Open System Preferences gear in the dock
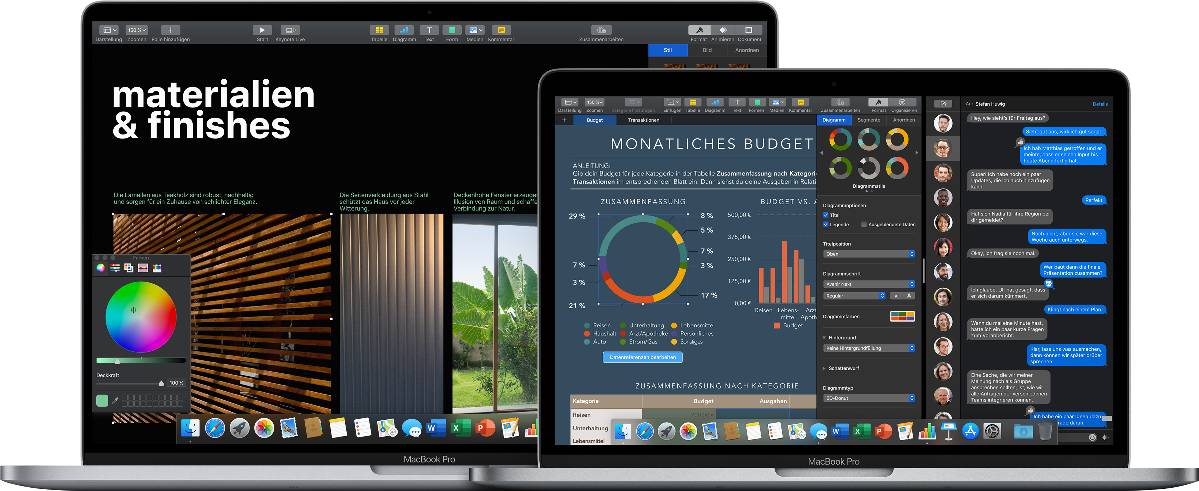Viewport: 1199px width, 491px height. tap(992, 431)
